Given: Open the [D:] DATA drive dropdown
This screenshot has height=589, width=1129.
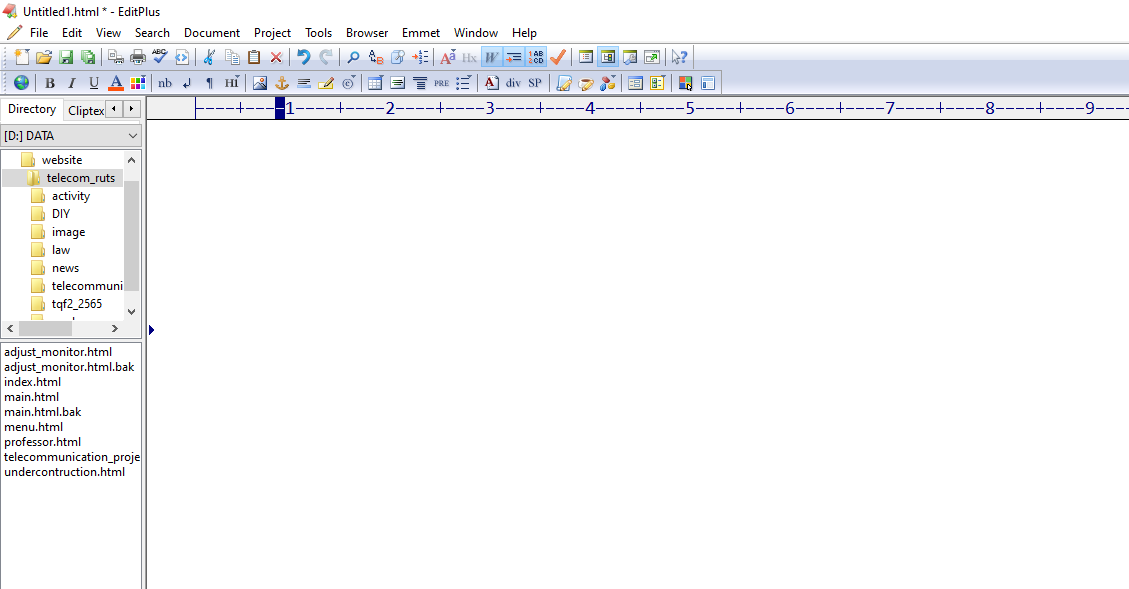Looking at the screenshot, I should point(71,135).
